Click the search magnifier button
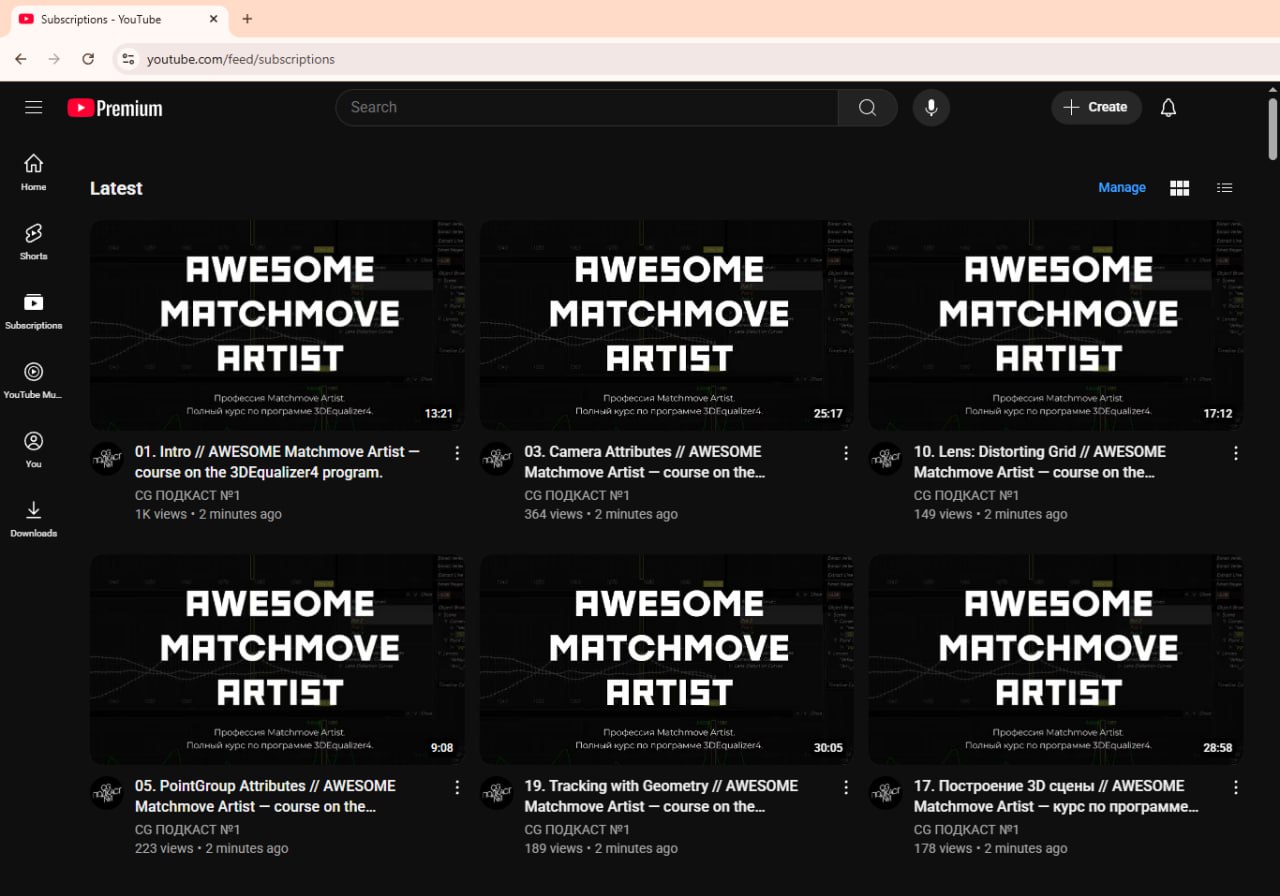Screen dimensions: 1280x896 pos(867,107)
